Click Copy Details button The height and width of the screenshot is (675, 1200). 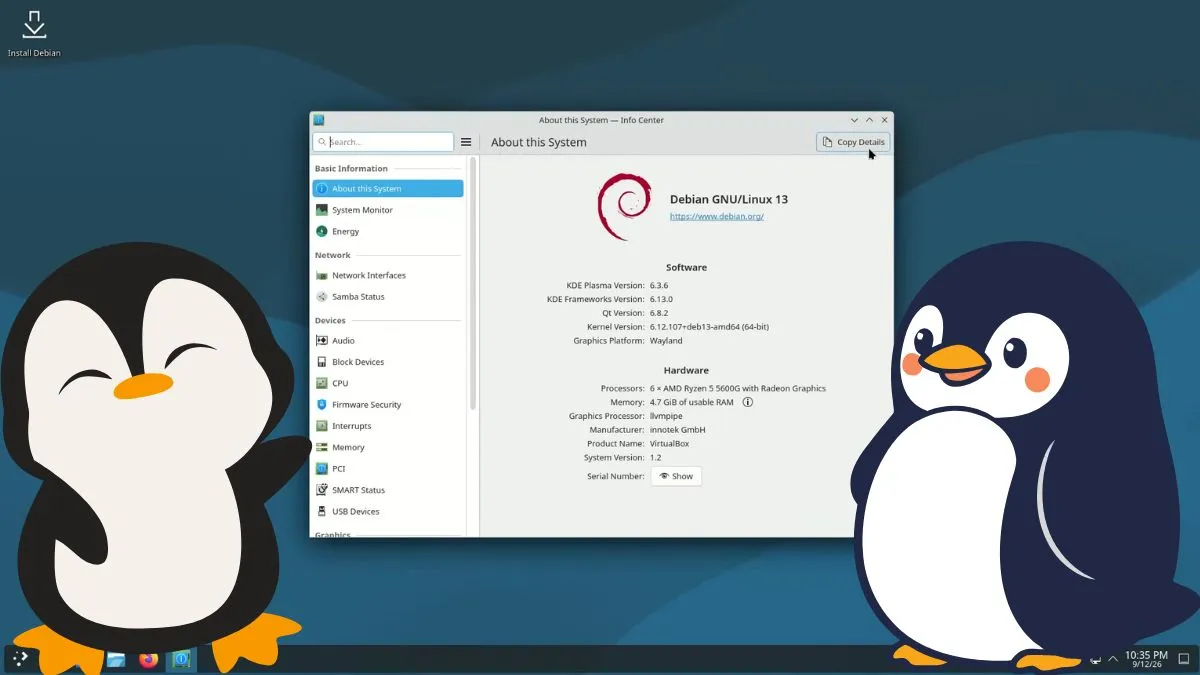[853, 142]
